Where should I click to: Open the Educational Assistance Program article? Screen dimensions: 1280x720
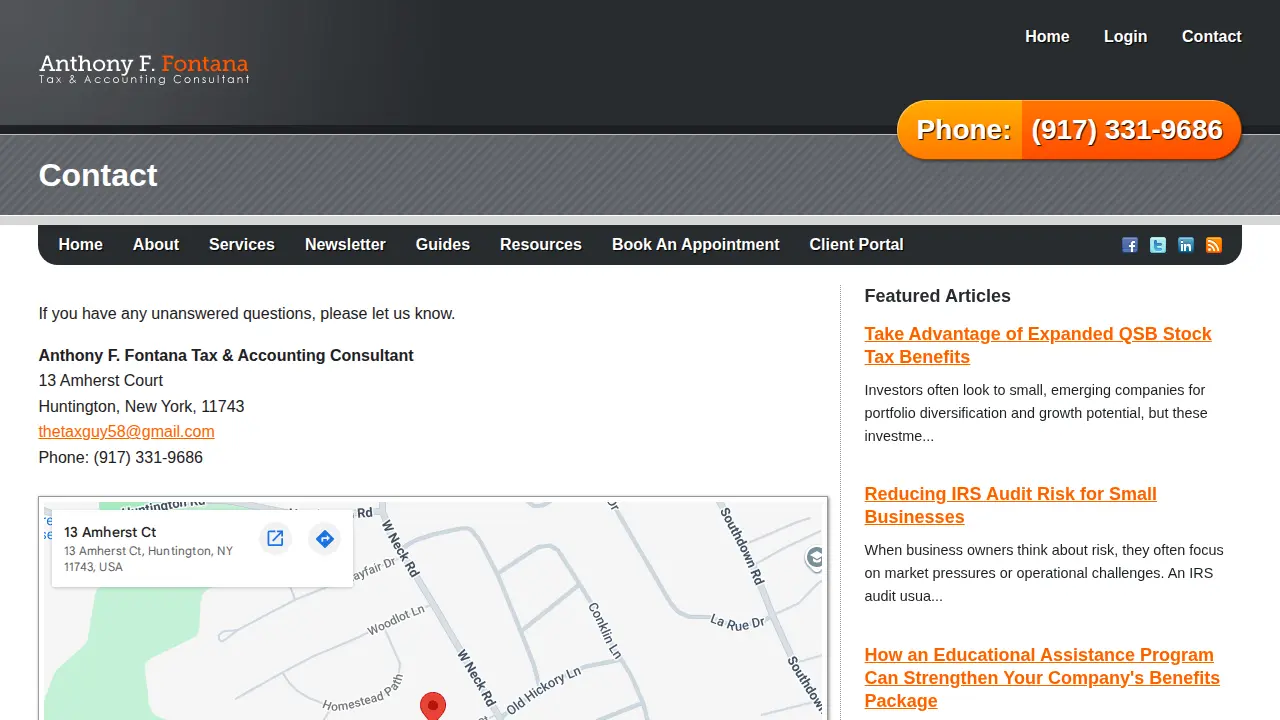(1042, 678)
